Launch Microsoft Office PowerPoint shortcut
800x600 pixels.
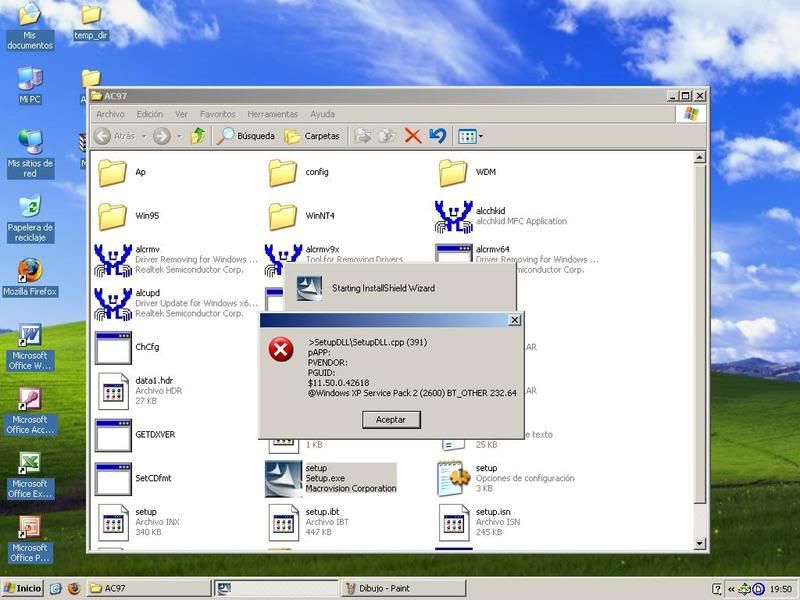30,540
